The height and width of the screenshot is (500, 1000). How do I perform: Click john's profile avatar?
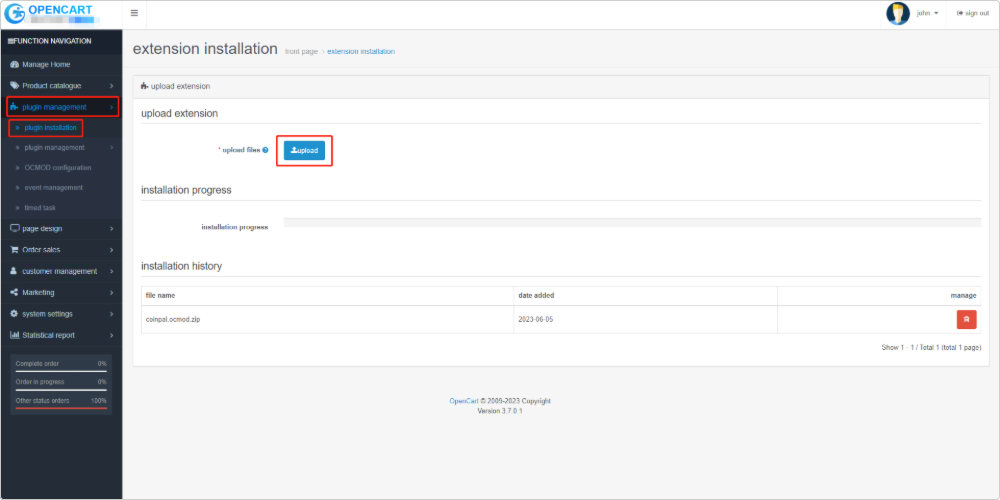[898, 13]
